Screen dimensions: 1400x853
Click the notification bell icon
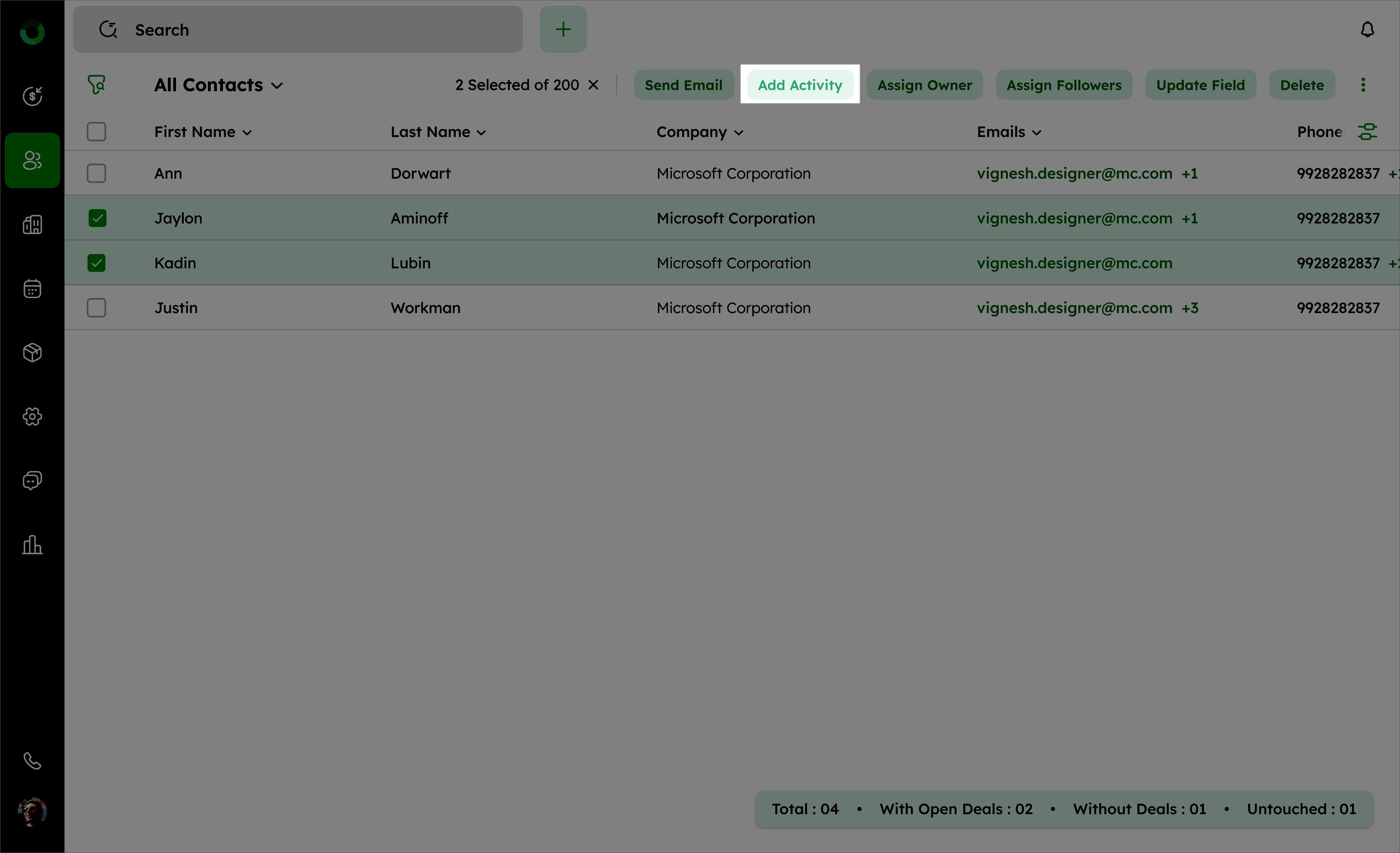tap(1367, 30)
